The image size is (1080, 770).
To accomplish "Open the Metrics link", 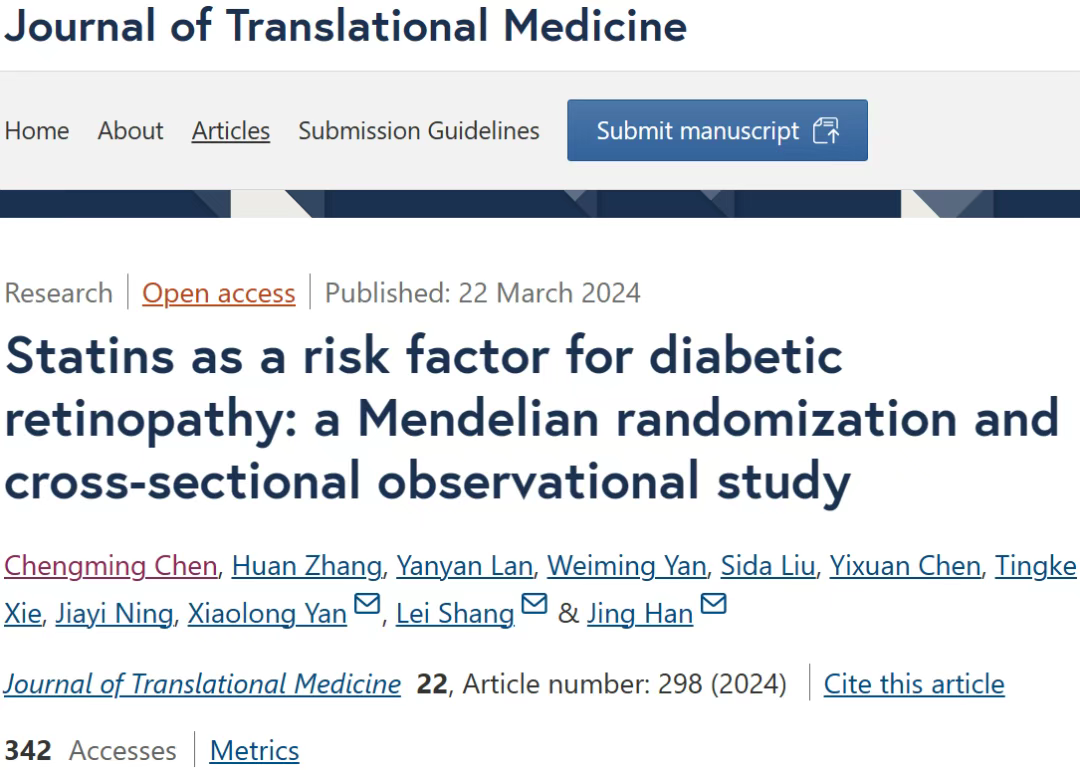I will (254, 750).
